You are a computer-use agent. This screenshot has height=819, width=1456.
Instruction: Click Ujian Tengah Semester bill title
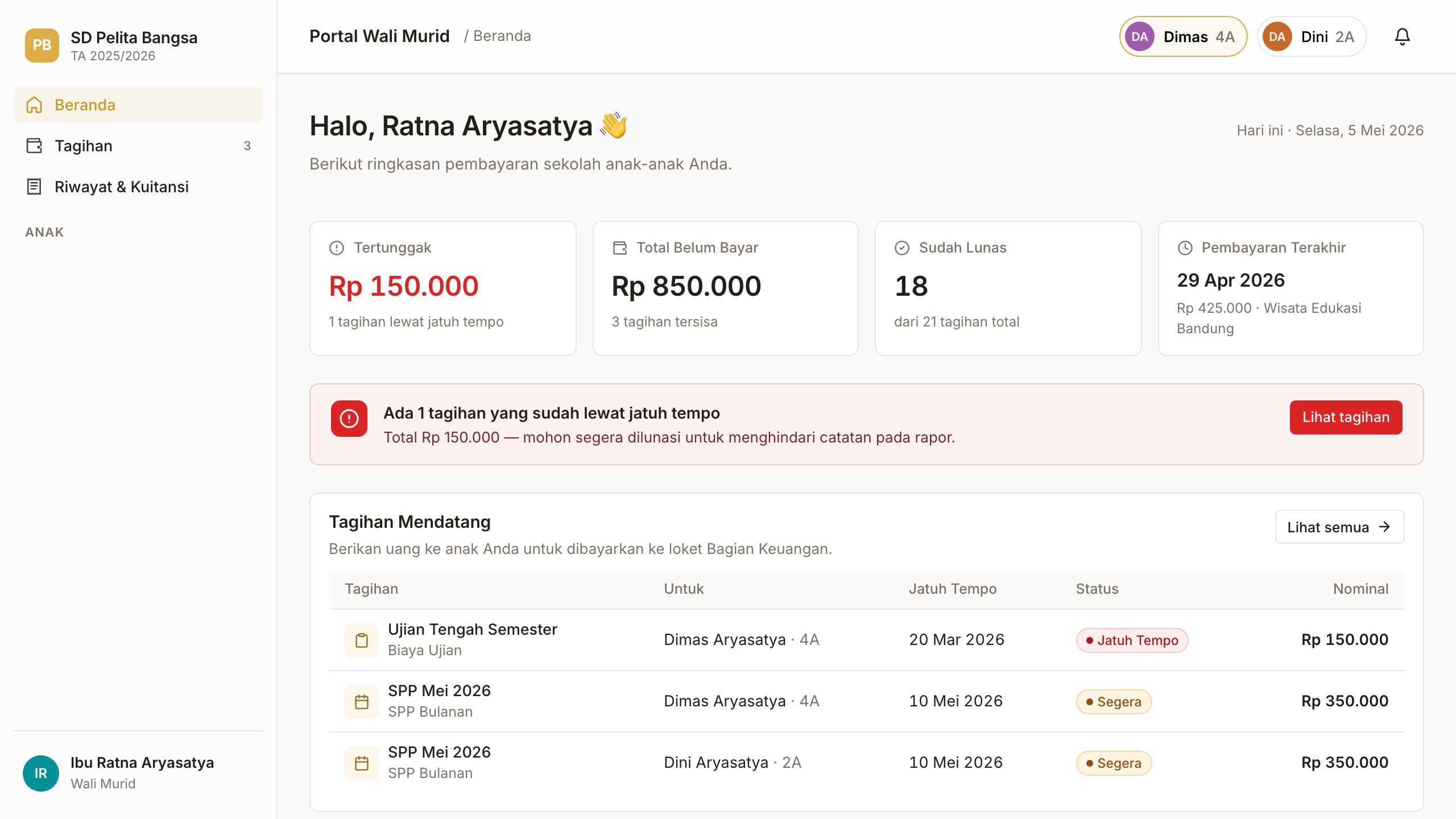pos(472,630)
